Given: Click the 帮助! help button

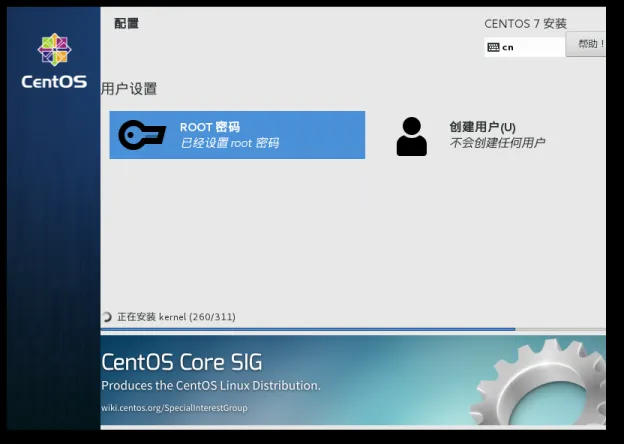Looking at the screenshot, I should [586, 44].
